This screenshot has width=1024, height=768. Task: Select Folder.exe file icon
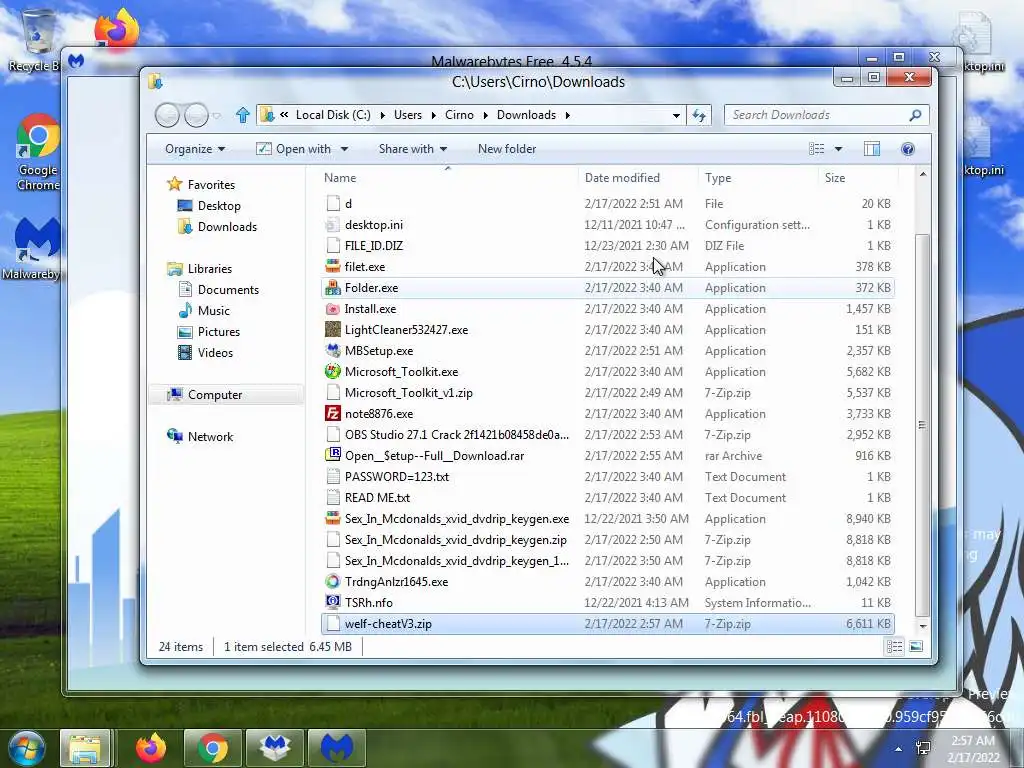(x=333, y=287)
